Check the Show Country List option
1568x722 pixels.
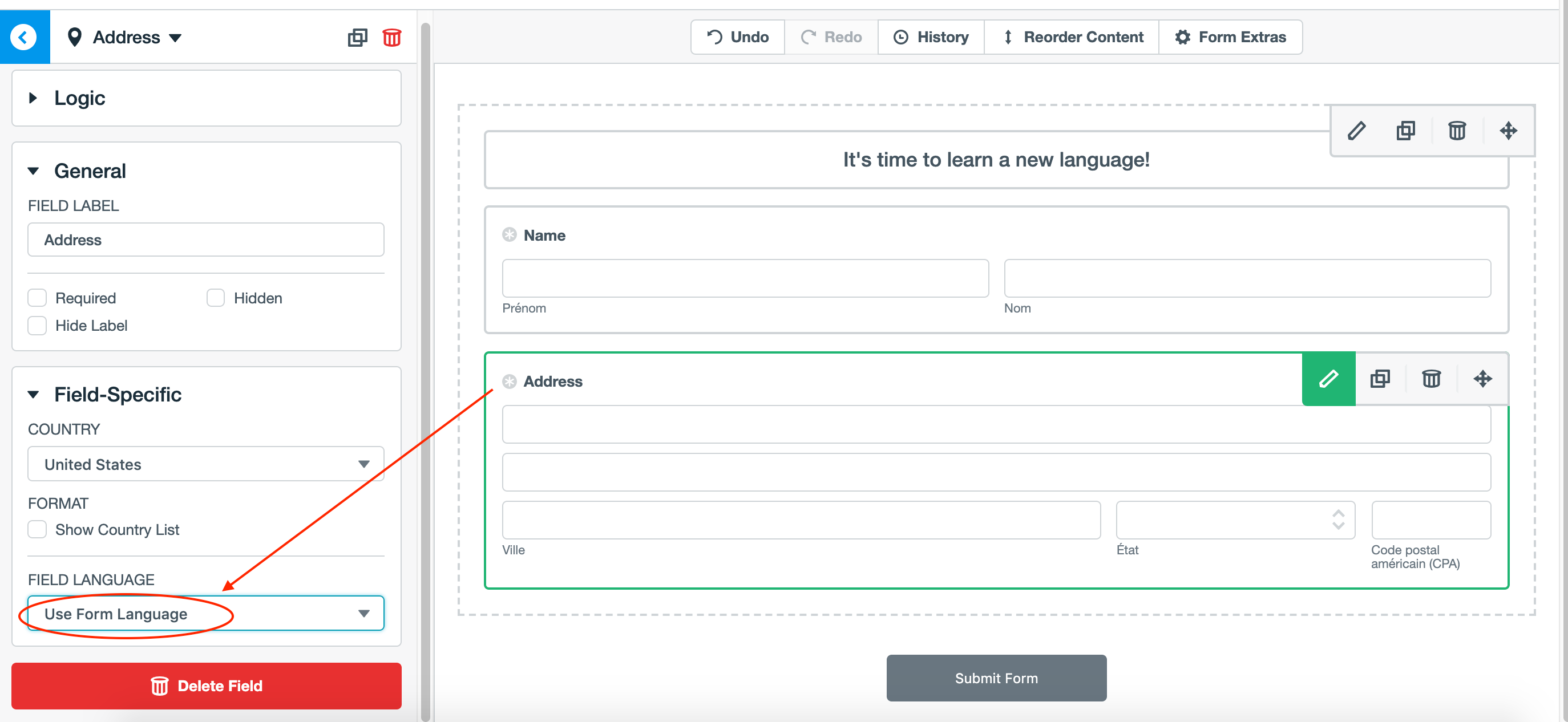[x=38, y=530]
